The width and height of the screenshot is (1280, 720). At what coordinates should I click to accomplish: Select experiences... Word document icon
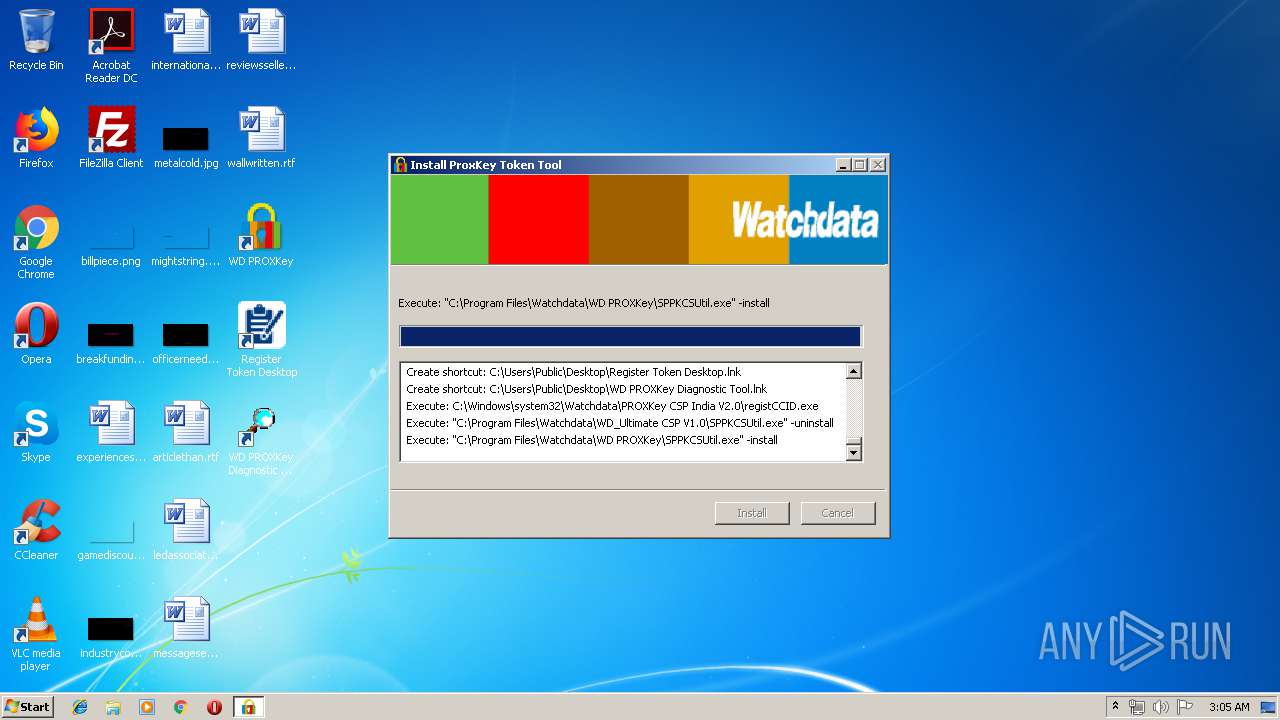pos(111,432)
